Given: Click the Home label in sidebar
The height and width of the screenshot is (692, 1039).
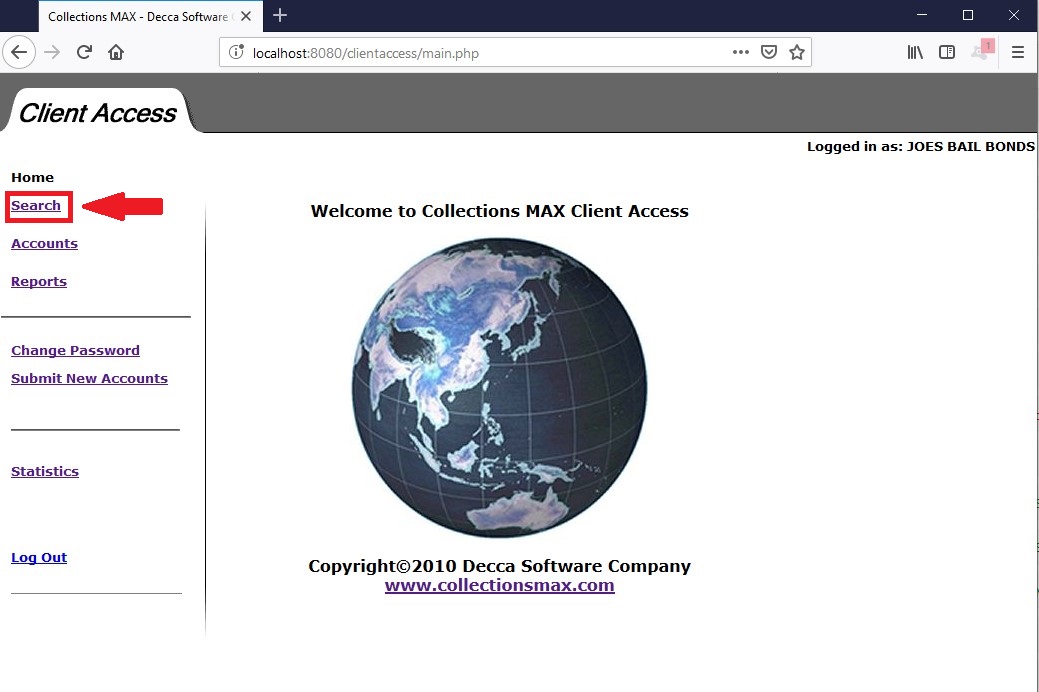Looking at the screenshot, I should point(32,177).
